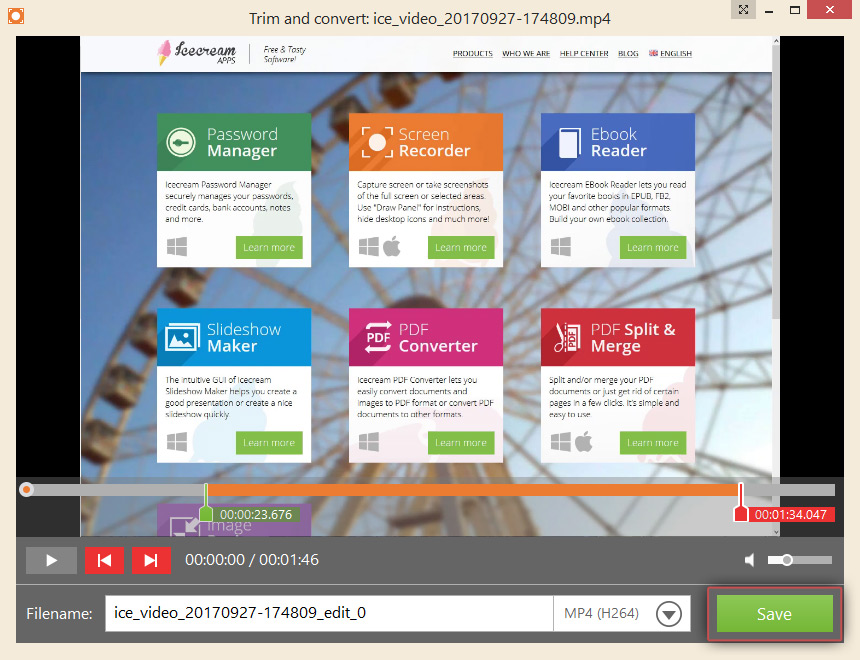The image size is (860, 660).
Task: Mute audio with the speaker icon
Action: tap(749, 560)
